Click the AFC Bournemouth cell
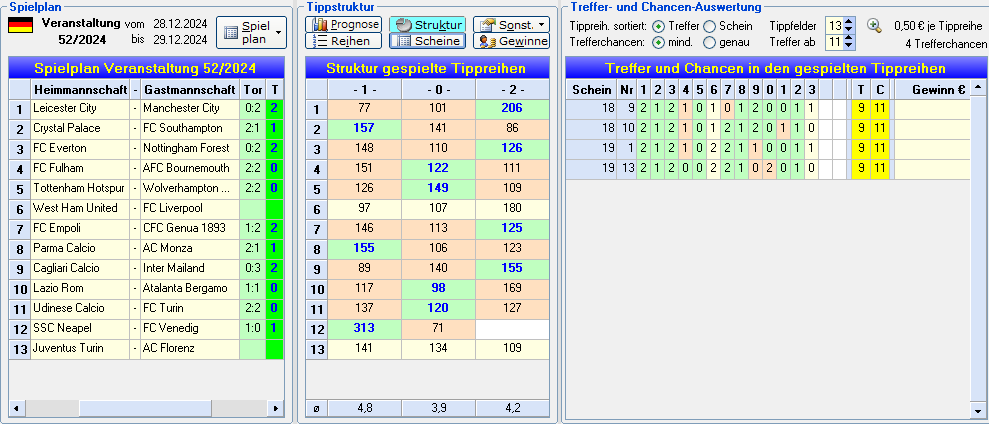The height and width of the screenshot is (424, 989). pos(190,168)
